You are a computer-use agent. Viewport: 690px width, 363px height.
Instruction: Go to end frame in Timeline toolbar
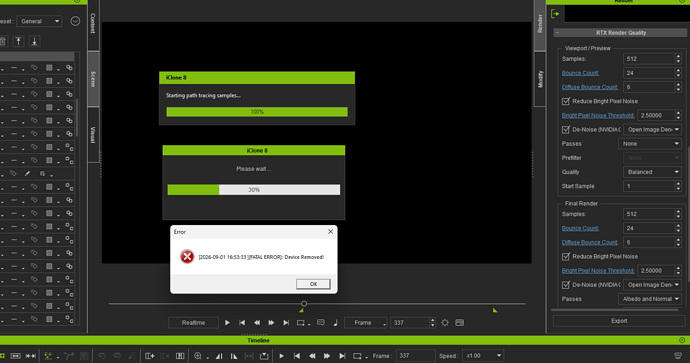coord(342,356)
